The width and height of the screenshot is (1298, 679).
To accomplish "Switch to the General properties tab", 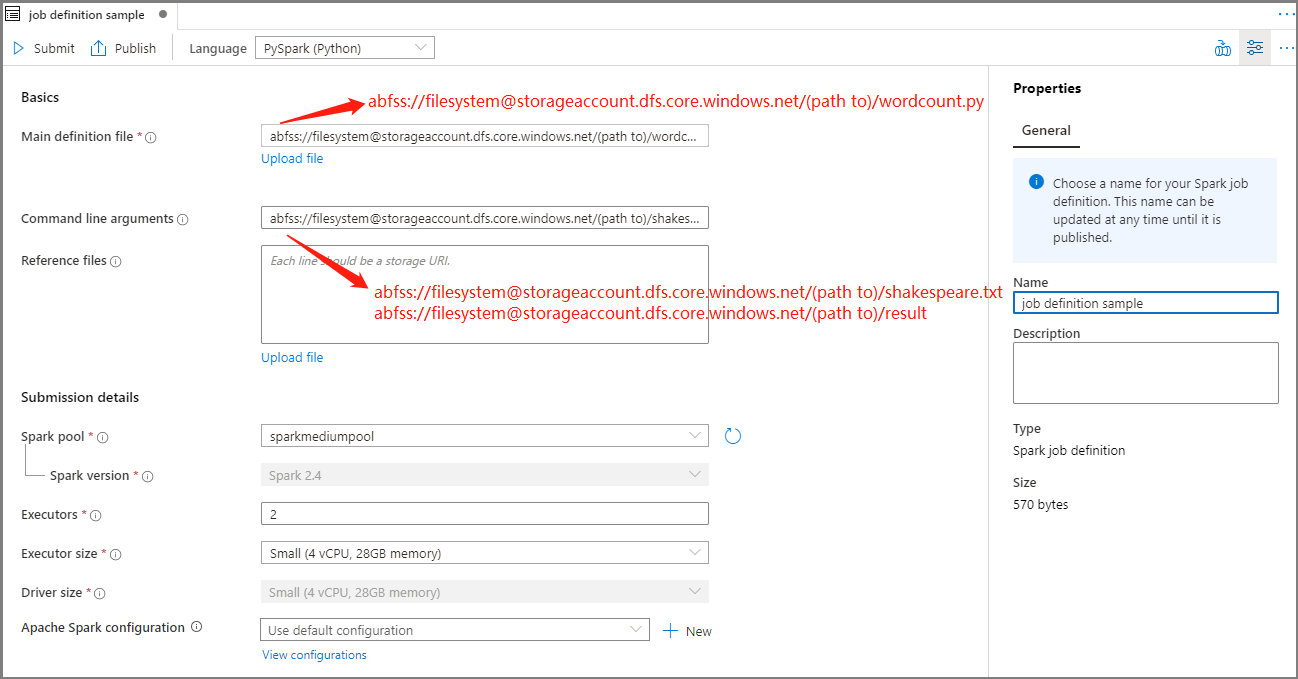I will click(x=1046, y=130).
